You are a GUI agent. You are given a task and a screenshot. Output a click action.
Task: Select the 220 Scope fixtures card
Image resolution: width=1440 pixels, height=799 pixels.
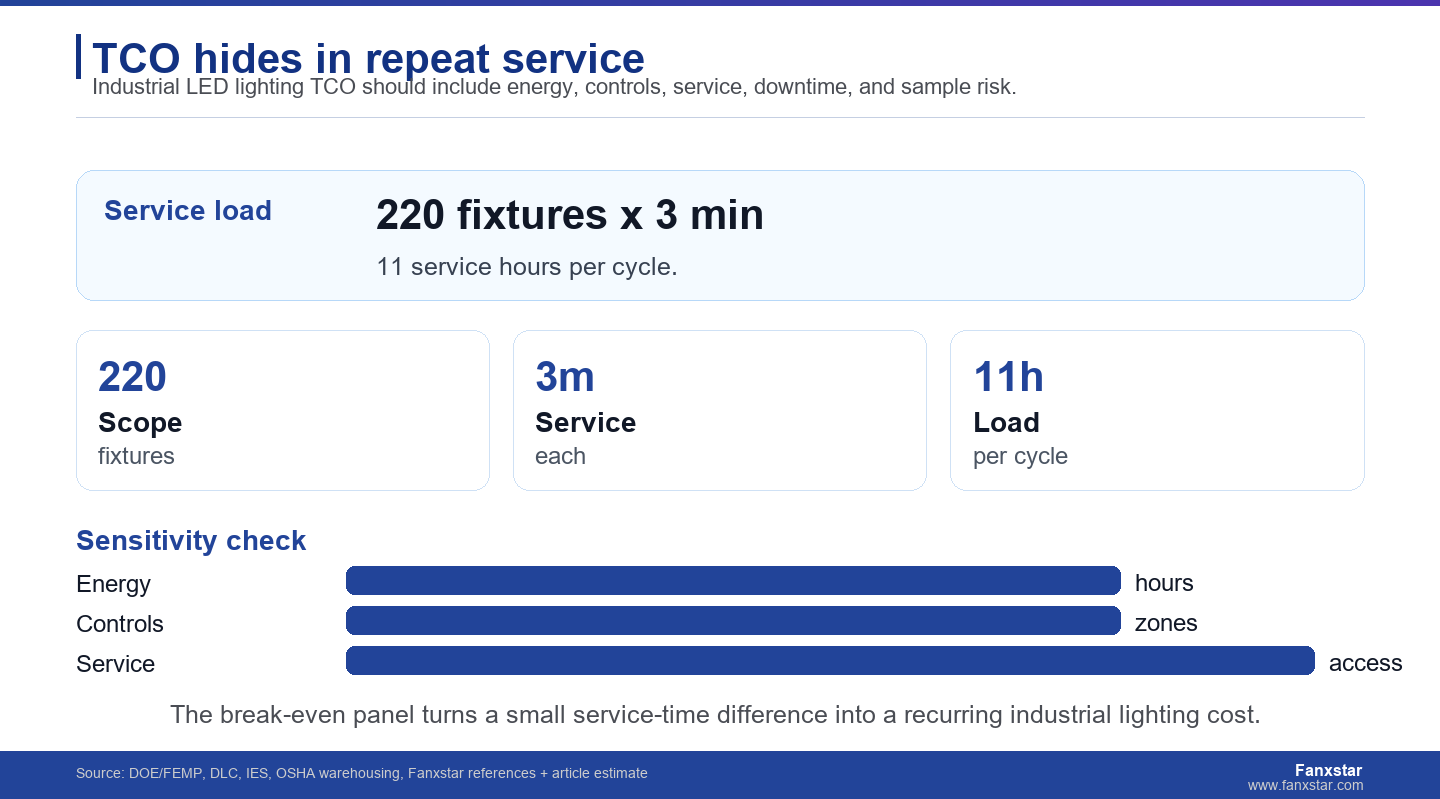point(283,411)
